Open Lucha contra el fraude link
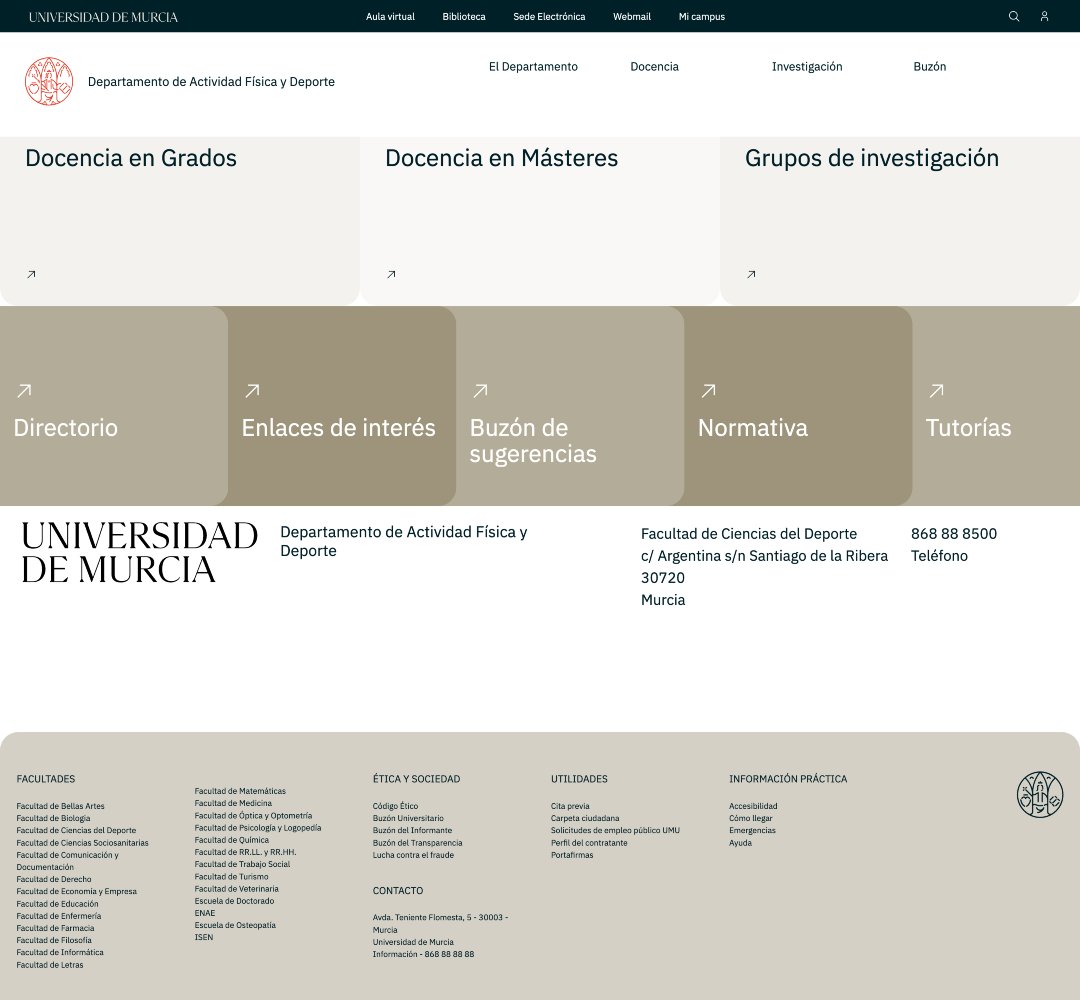1080x1000 pixels. [x=413, y=855]
